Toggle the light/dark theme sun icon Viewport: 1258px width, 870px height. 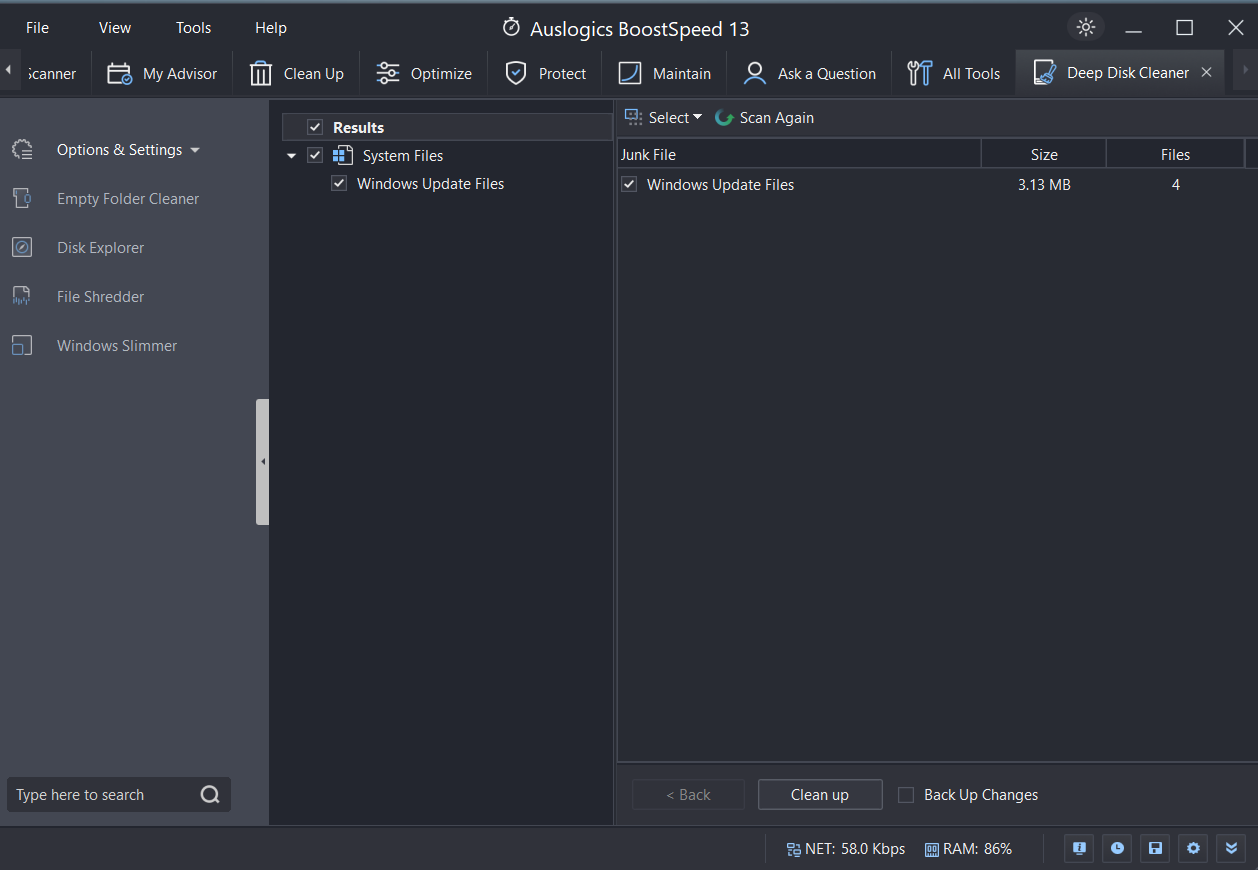pos(1086,27)
